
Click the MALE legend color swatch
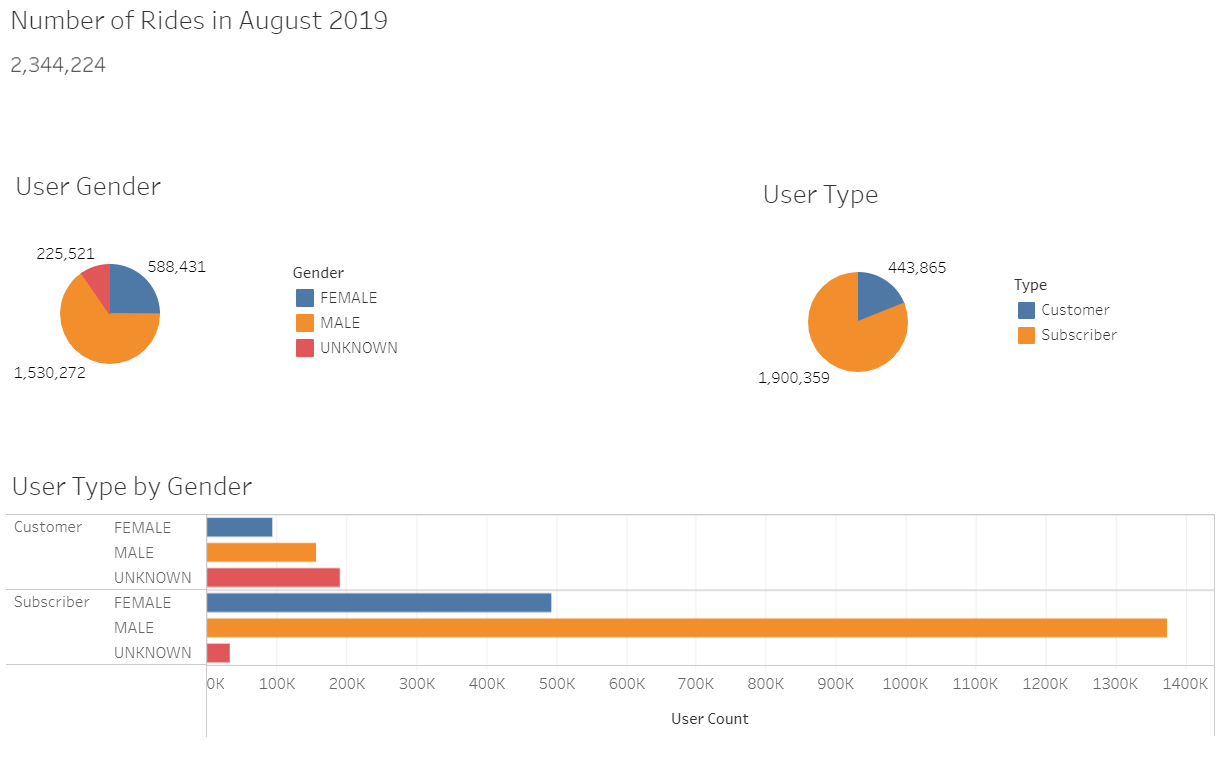303,322
